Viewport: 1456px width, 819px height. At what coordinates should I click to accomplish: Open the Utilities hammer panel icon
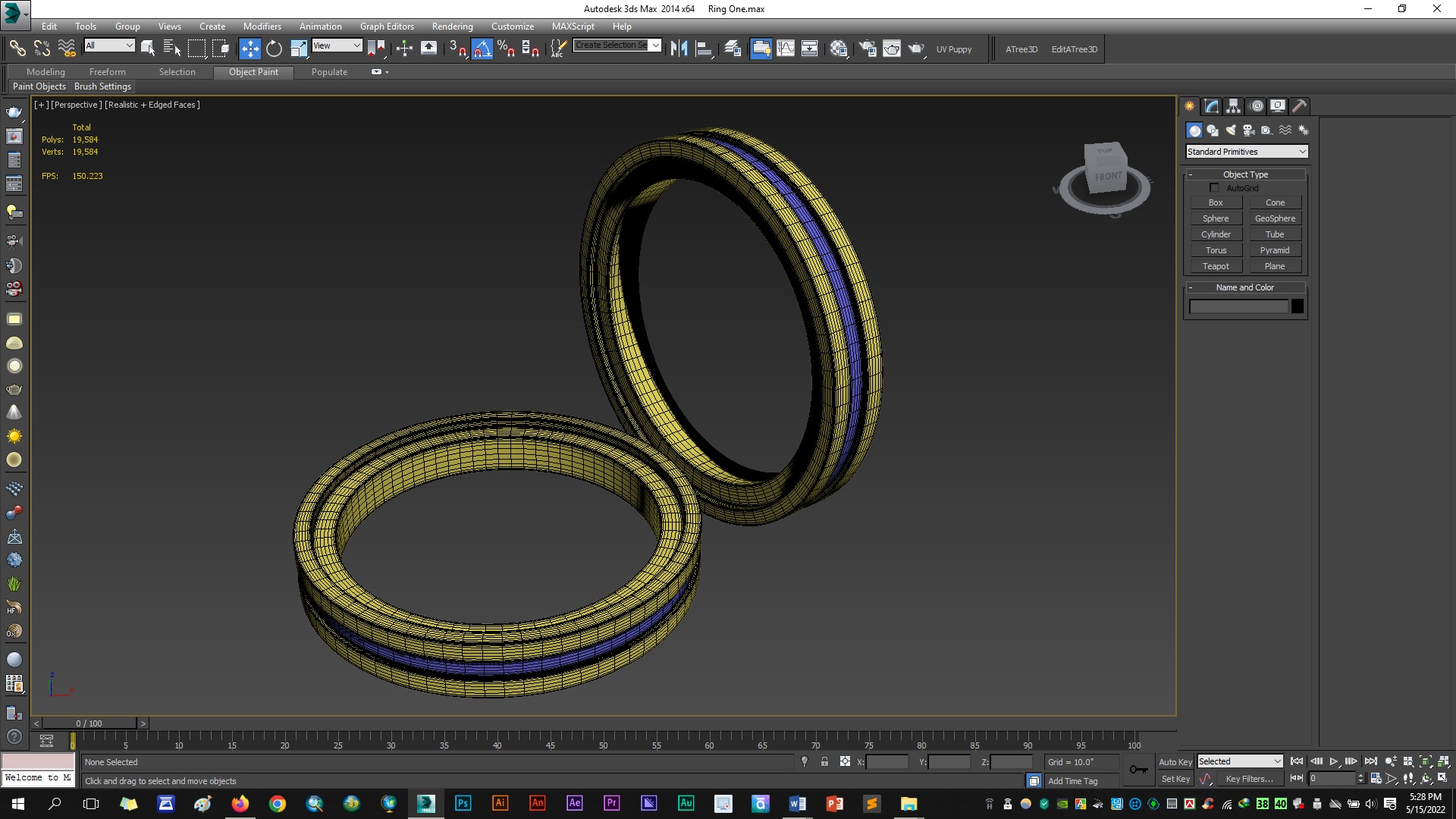[x=1299, y=106]
